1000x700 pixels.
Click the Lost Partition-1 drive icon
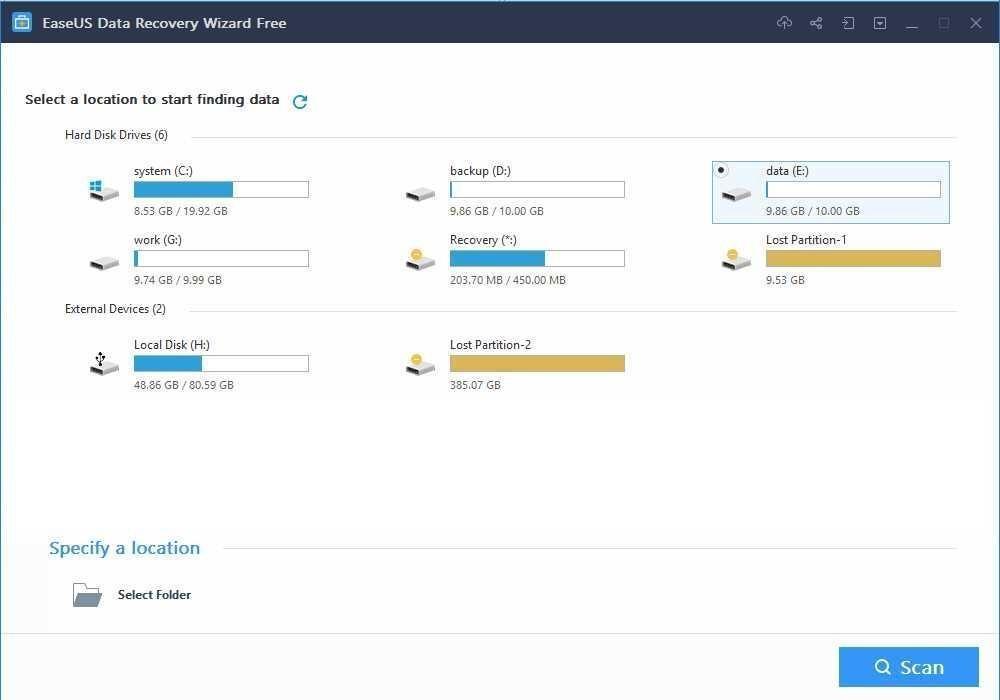tap(736, 259)
